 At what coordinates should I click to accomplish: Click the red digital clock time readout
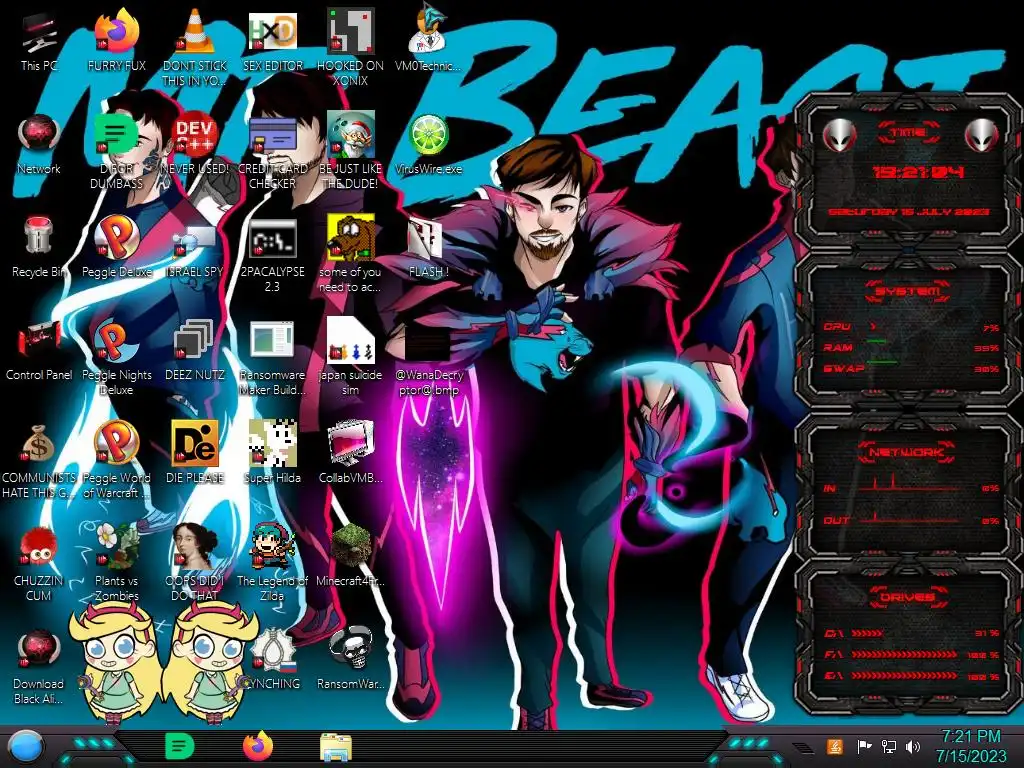point(918,172)
